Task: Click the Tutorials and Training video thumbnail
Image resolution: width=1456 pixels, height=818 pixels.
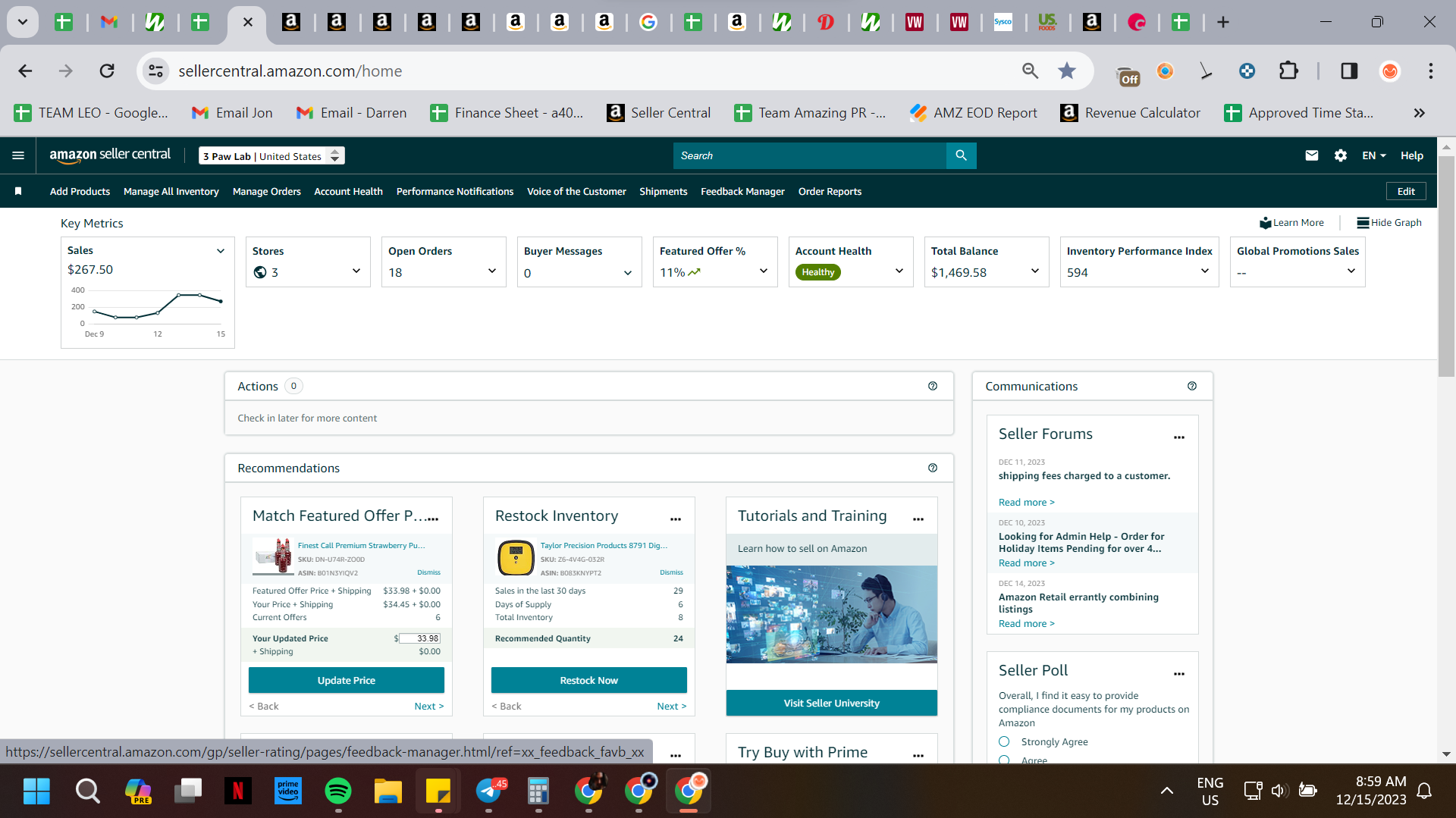Action: [x=832, y=614]
